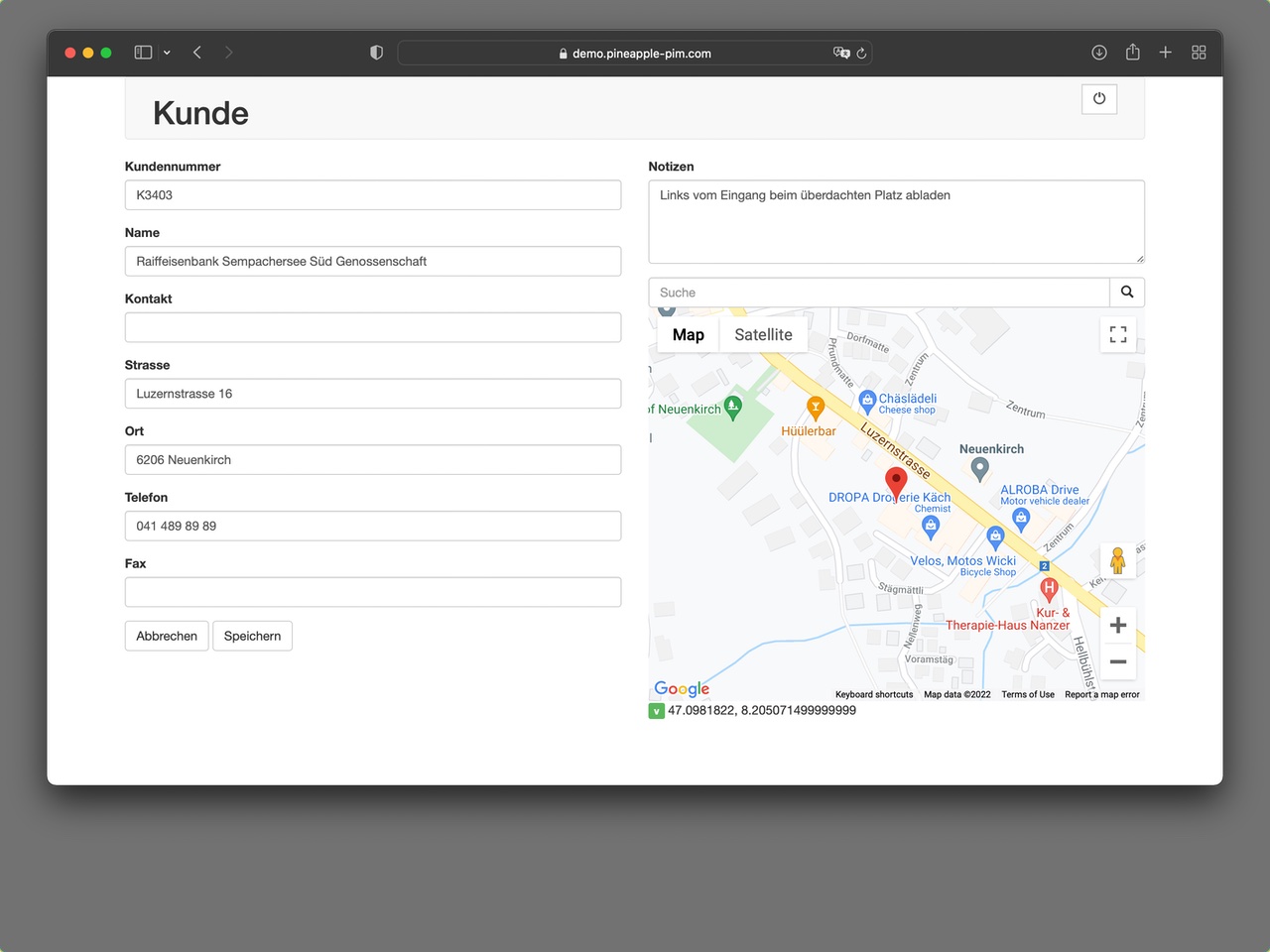Click the Luzernstrasse street label on map

[x=895, y=451]
